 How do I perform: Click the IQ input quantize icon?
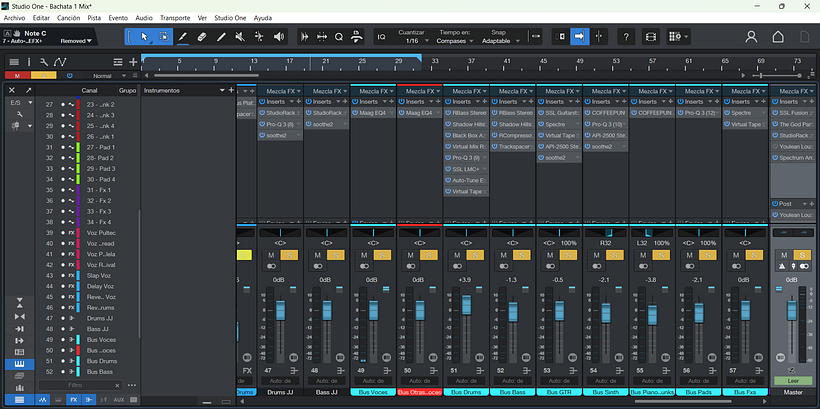(381, 37)
